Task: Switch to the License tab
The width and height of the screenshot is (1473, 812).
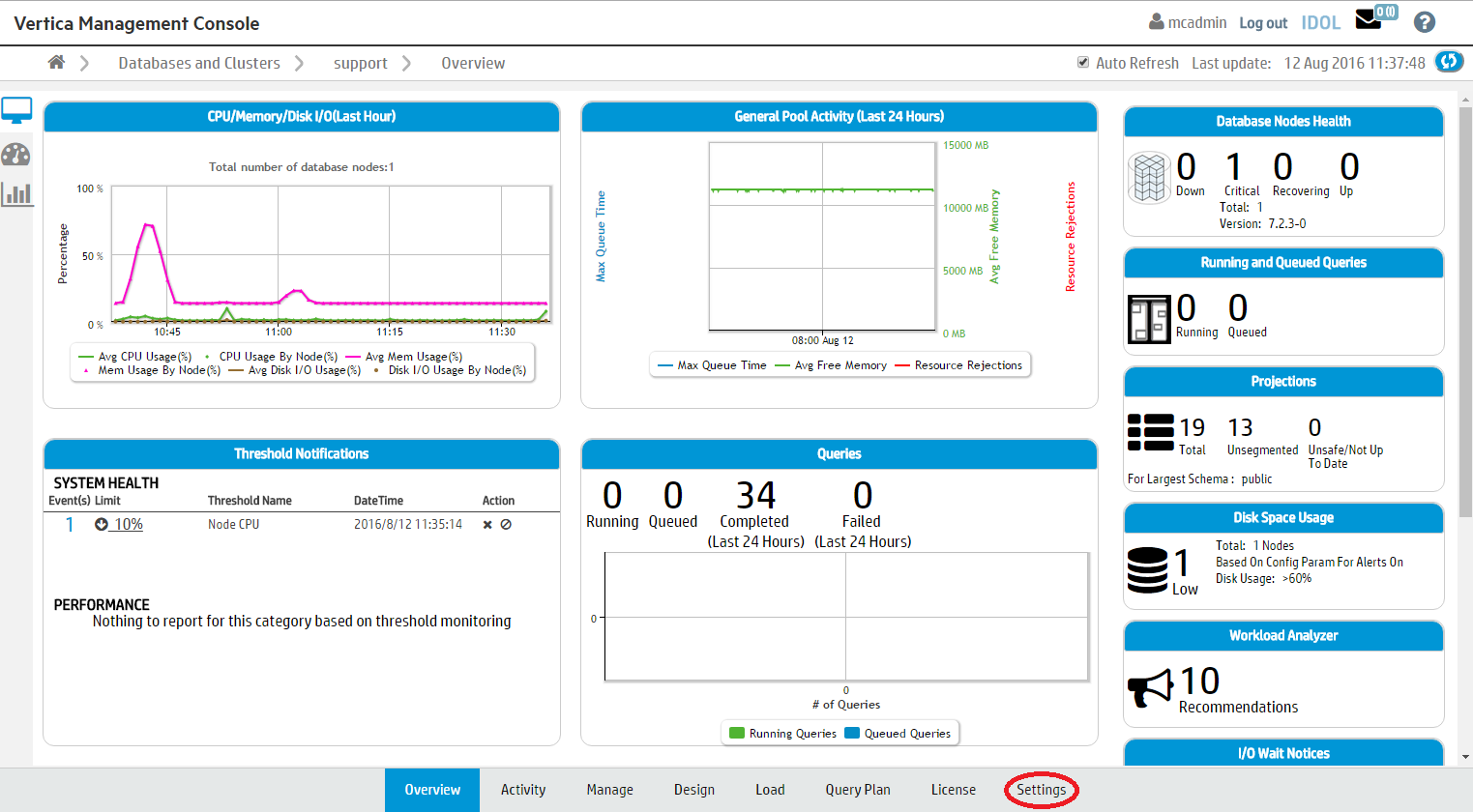Action: pyautogui.click(x=954, y=790)
